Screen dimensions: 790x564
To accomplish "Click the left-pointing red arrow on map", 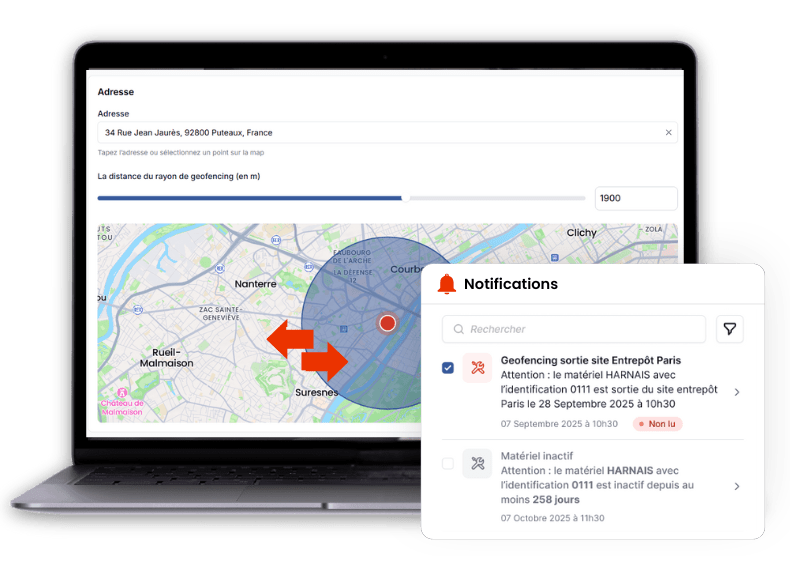I will click(286, 337).
